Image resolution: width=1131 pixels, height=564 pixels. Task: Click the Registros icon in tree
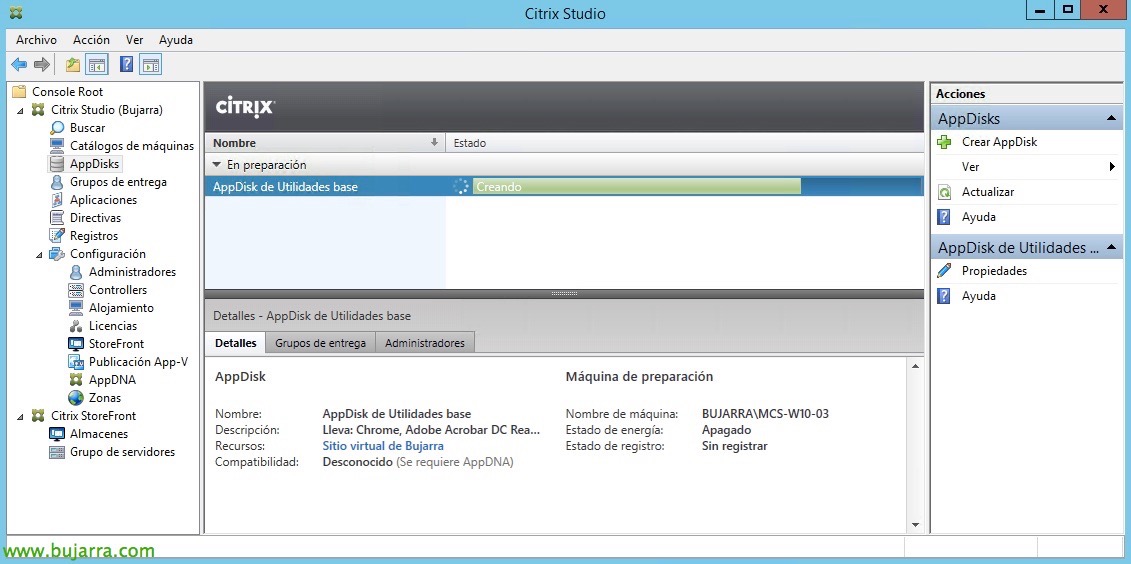click(x=57, y=236)
